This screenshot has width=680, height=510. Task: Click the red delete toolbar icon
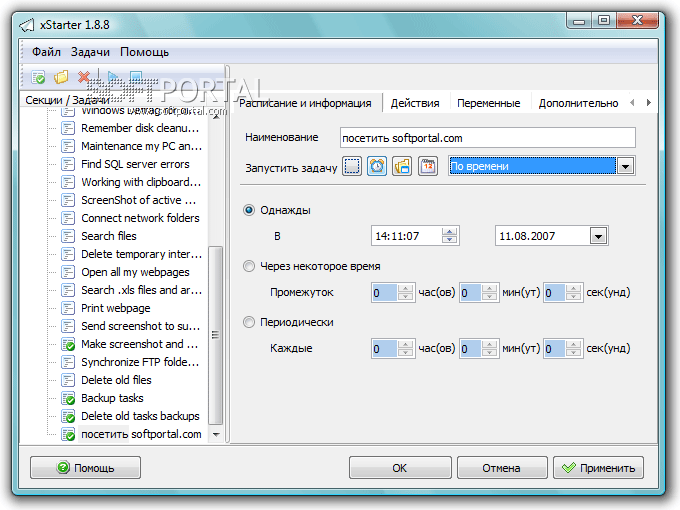[x=85, y=77]
